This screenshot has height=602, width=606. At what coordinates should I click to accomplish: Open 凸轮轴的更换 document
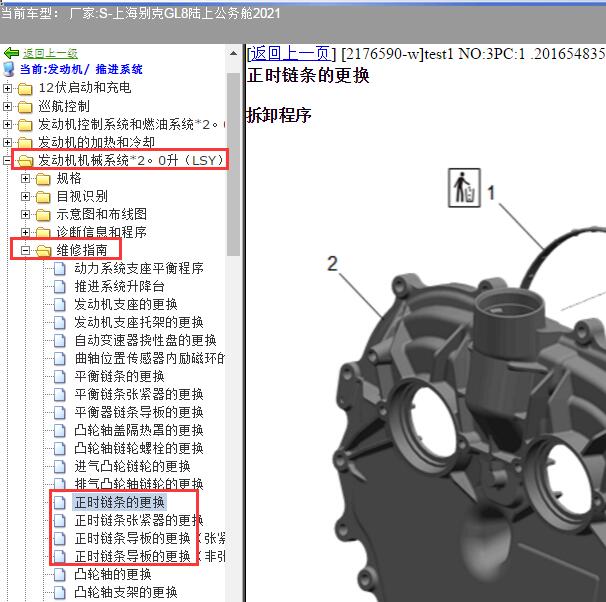[113, 575]
